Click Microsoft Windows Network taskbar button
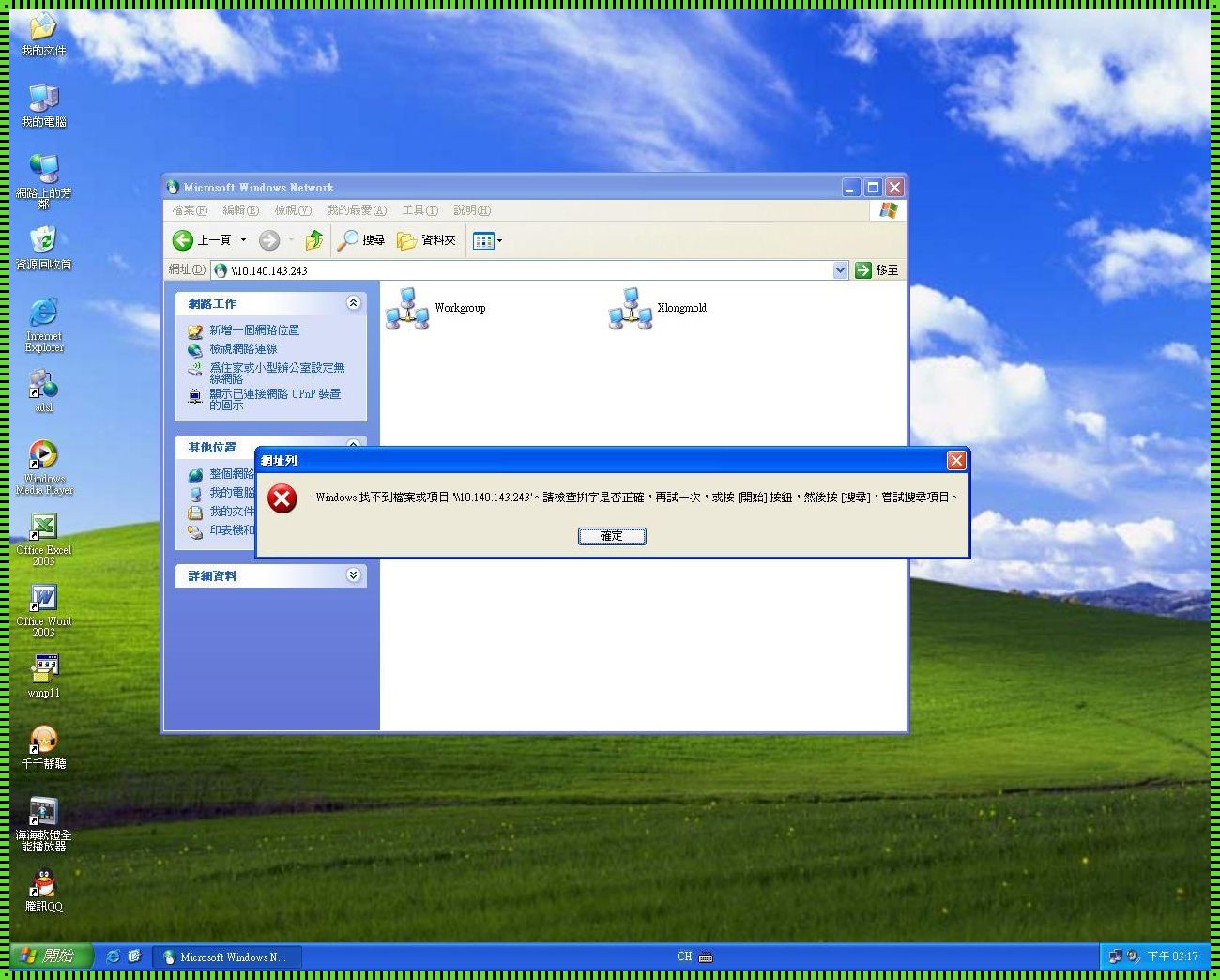Screen dimensions: 1220x980 click(x=226, y=957)
